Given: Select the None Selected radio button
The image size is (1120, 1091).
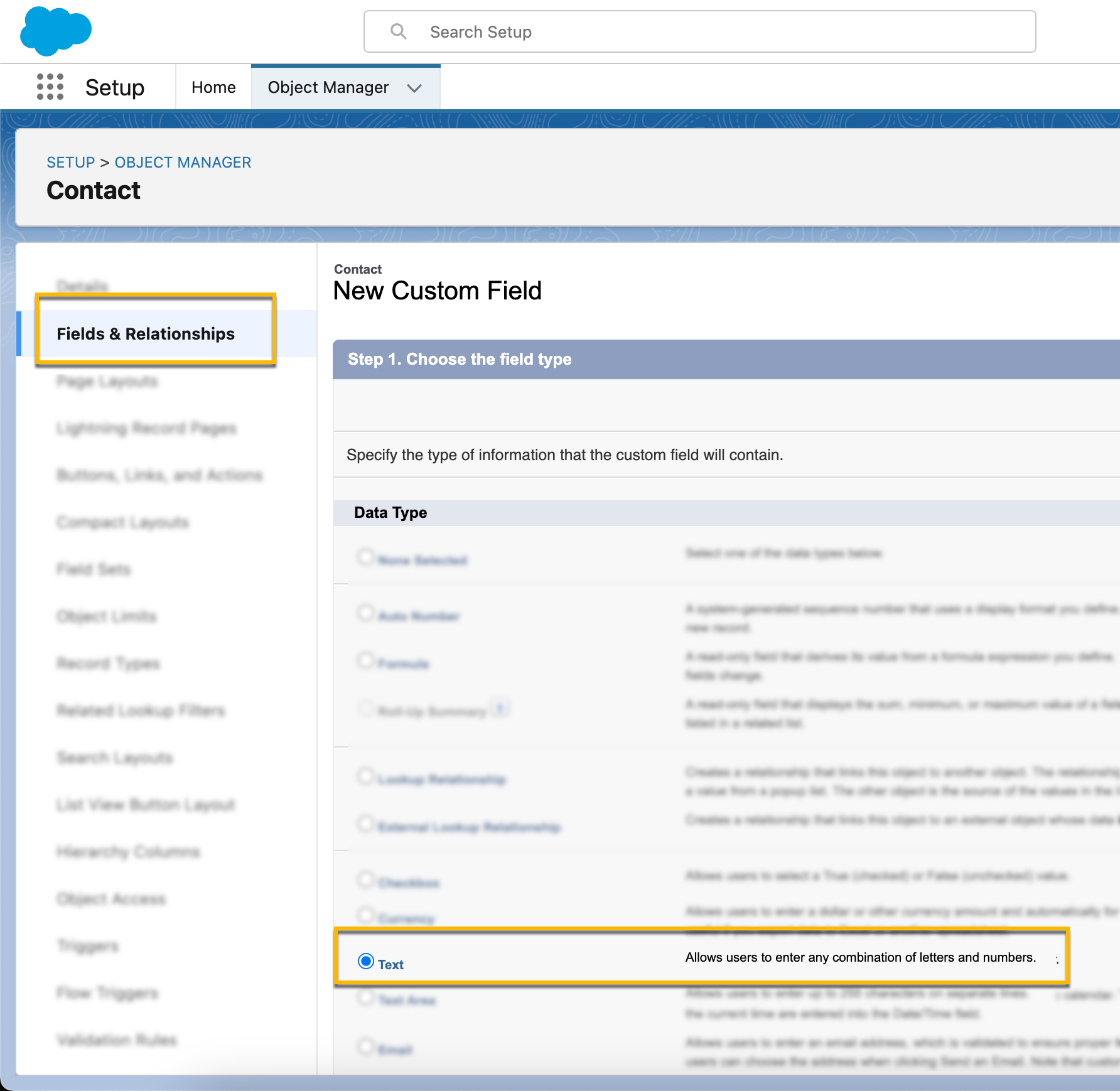Looking at the screenshot, I should [x=366, y=557].
